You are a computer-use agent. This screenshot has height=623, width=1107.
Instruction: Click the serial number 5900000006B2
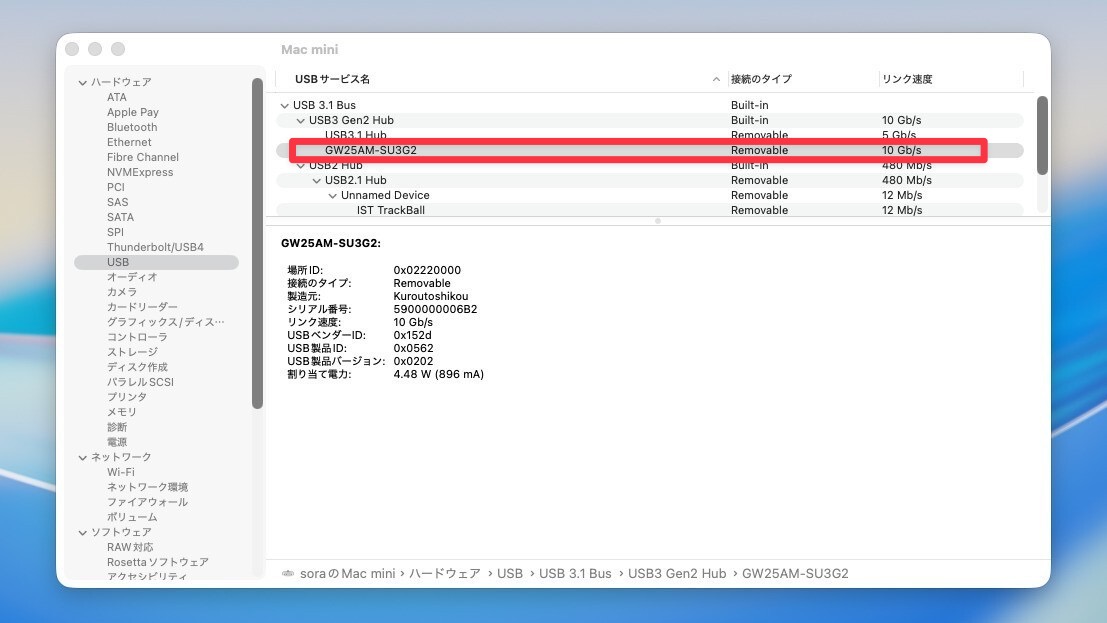coord(436,309)
